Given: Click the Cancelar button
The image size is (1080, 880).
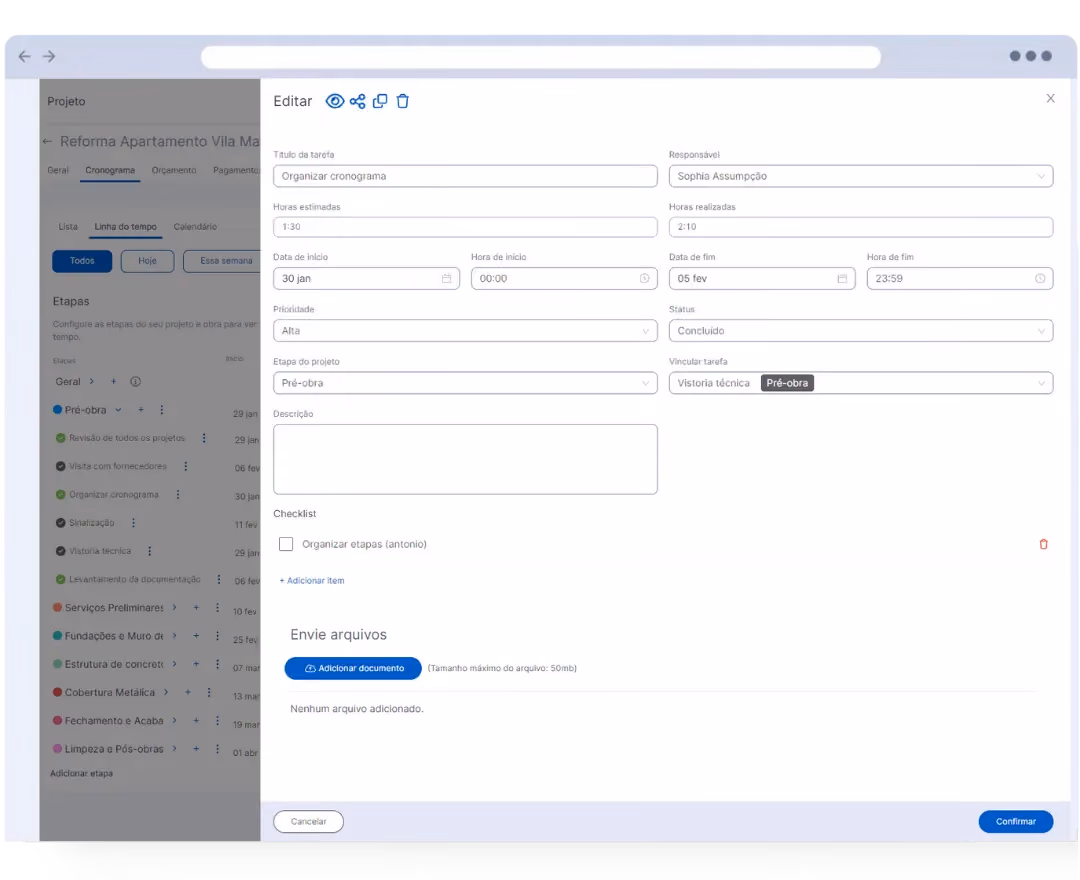Looking at the screenshot, I should pyautogui.click(x=309, y=821).
